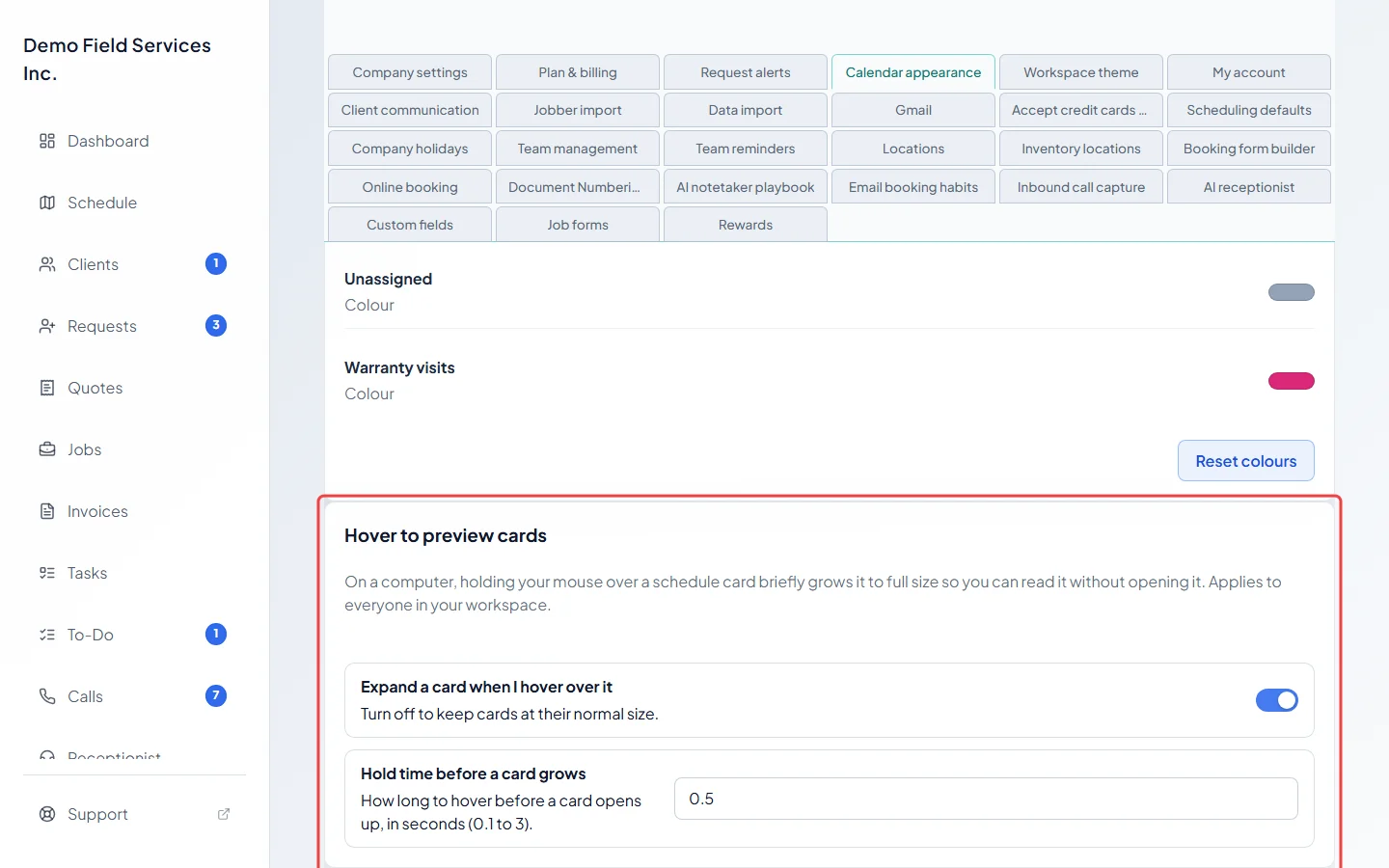Open the Dashboard icon in the sidebar

pyautogui.click(x=47, y=141)
